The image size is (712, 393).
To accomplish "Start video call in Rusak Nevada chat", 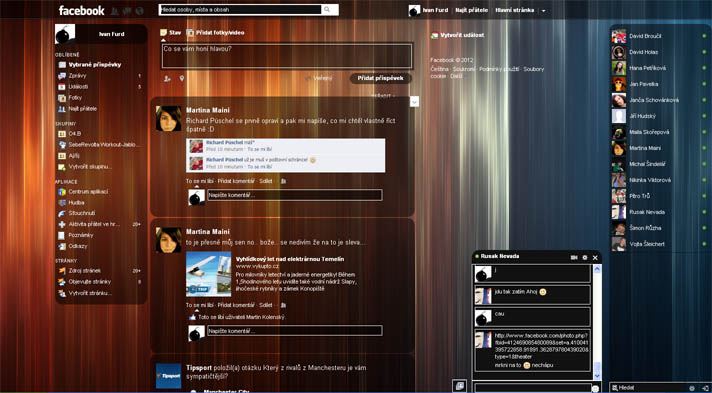I will pyautogui.click(x=574, y=258).
